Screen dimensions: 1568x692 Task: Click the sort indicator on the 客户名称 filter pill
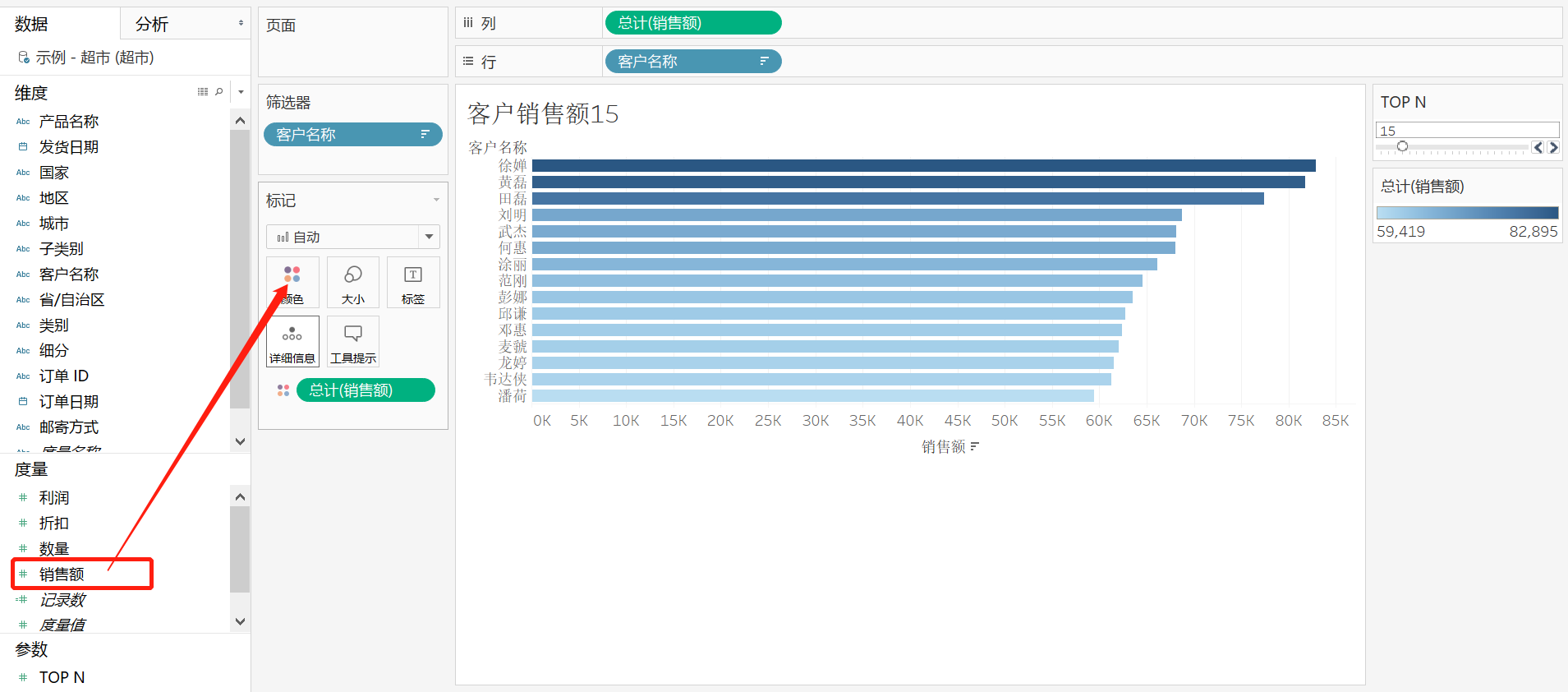pyautogui.click(x=425, y=134)
